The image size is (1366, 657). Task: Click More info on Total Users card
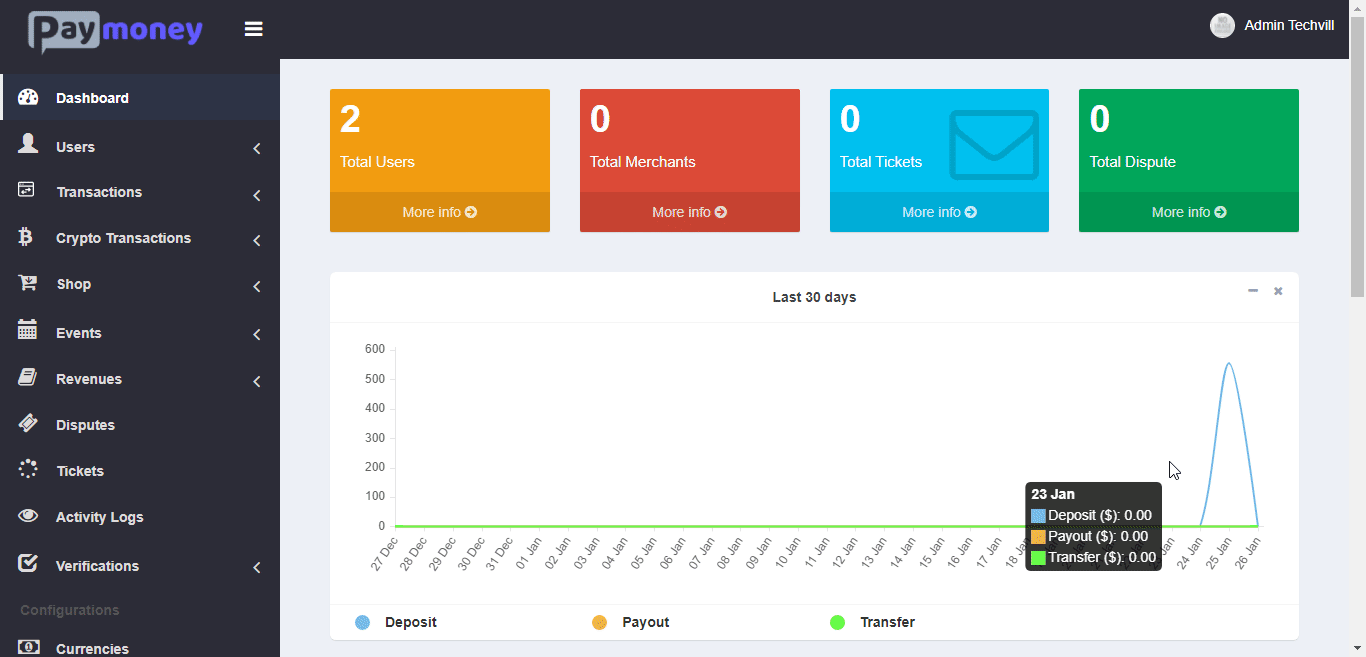(x=440, y=212)
